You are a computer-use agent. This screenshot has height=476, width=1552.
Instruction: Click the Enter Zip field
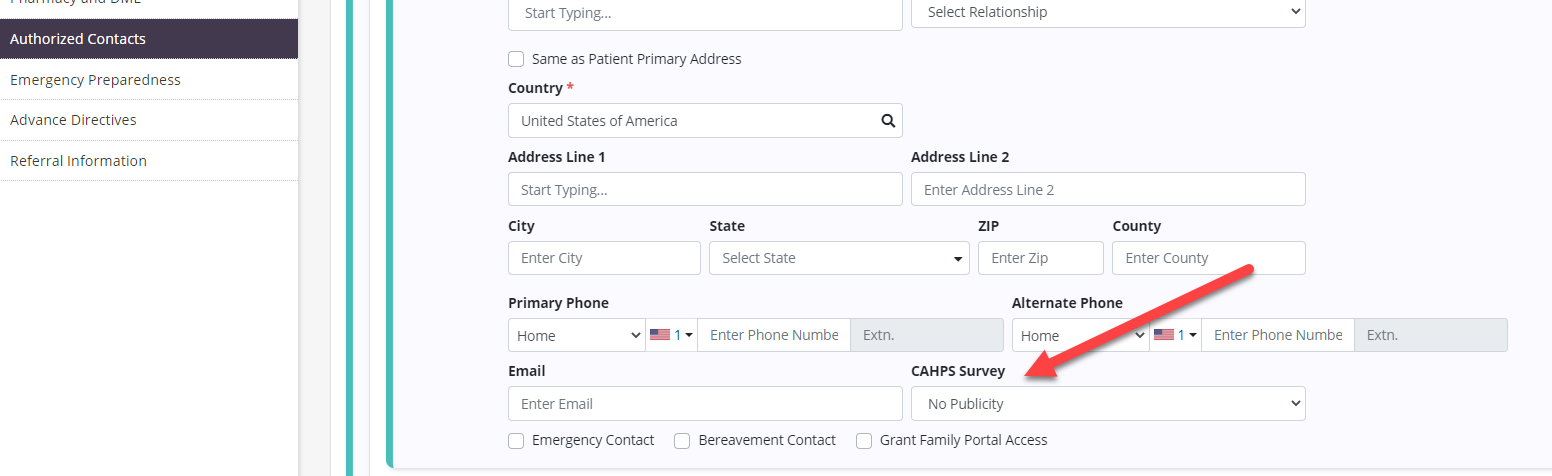point(1040,258)
